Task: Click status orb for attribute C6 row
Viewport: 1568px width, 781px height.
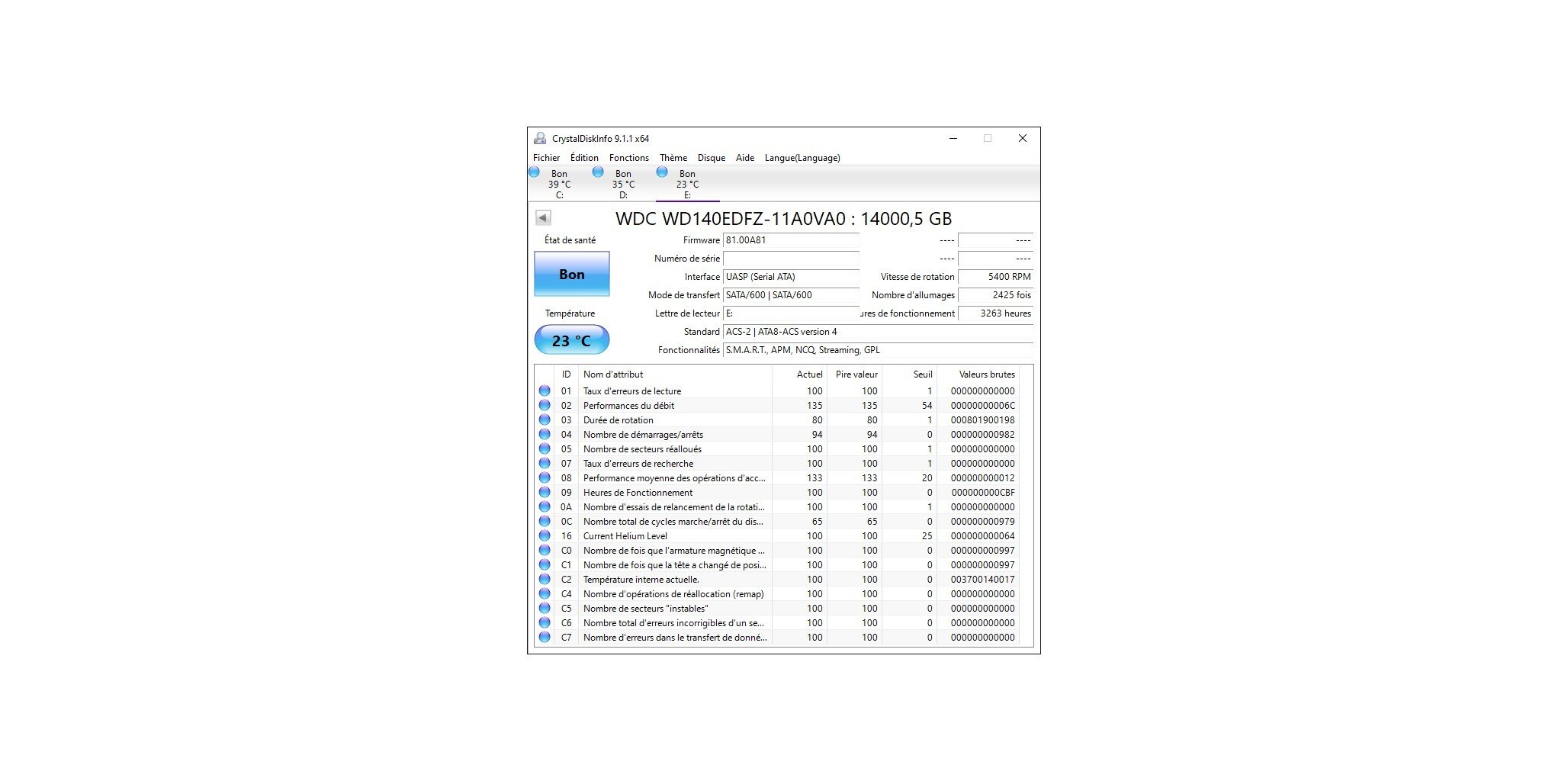Action: pyautogui.click(x=545, y=622)
